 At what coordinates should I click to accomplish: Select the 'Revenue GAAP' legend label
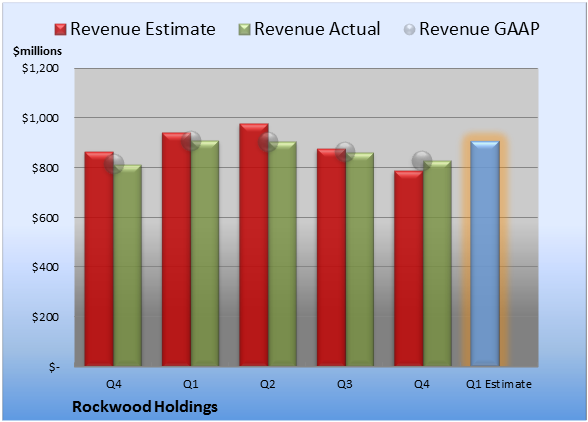click(479, 29)
